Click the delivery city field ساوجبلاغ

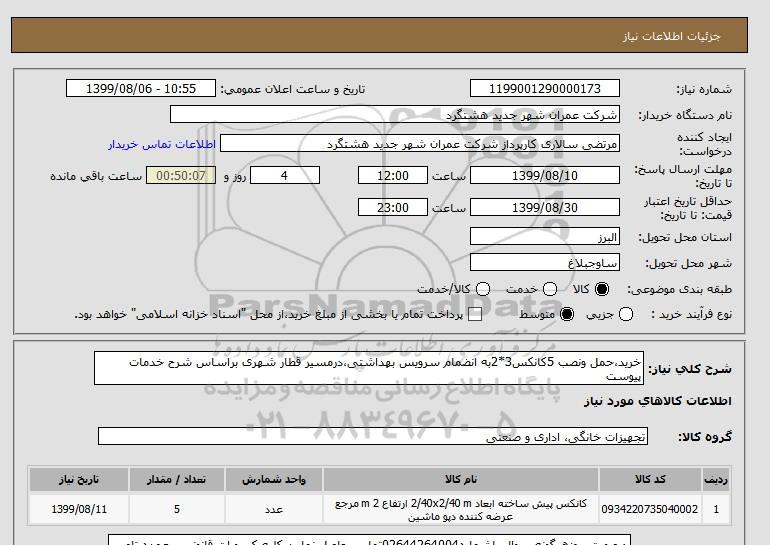545,263
